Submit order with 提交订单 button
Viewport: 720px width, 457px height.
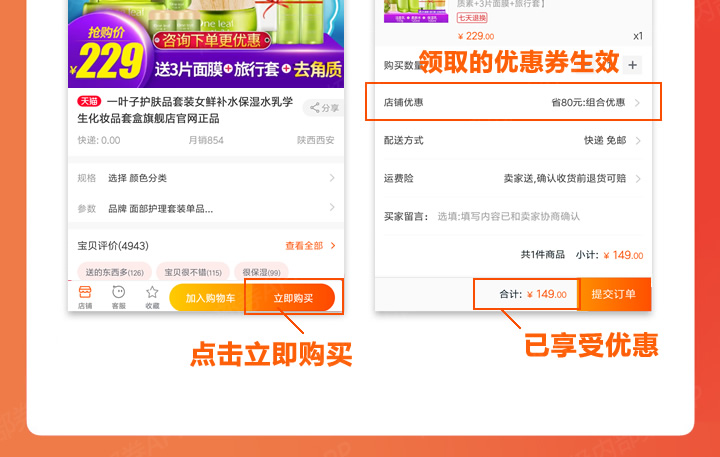[x=614, y=294]
